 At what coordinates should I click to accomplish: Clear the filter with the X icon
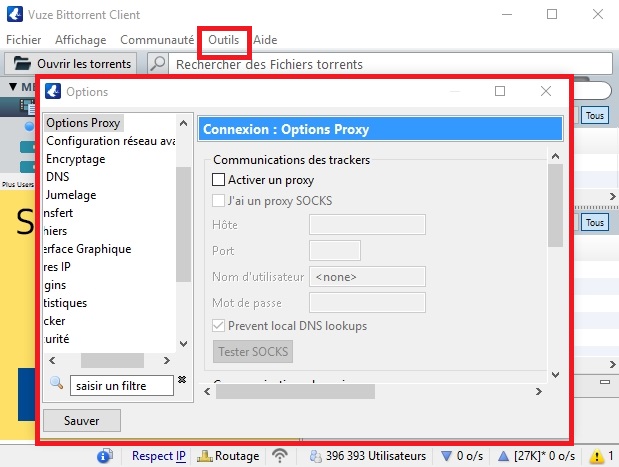click(x=182, y=379)
